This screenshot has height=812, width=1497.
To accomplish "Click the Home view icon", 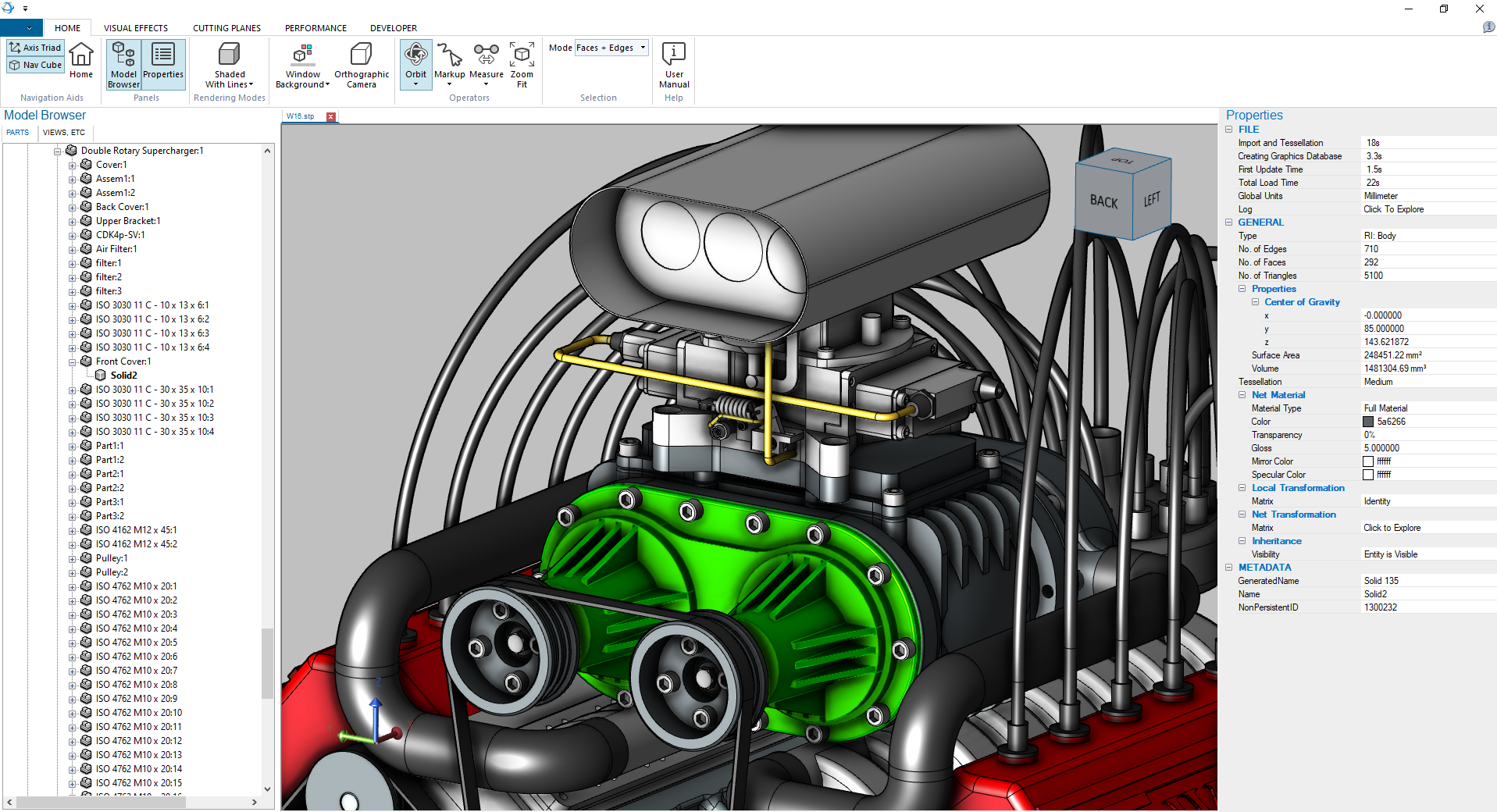I will [x=80, y=61].
